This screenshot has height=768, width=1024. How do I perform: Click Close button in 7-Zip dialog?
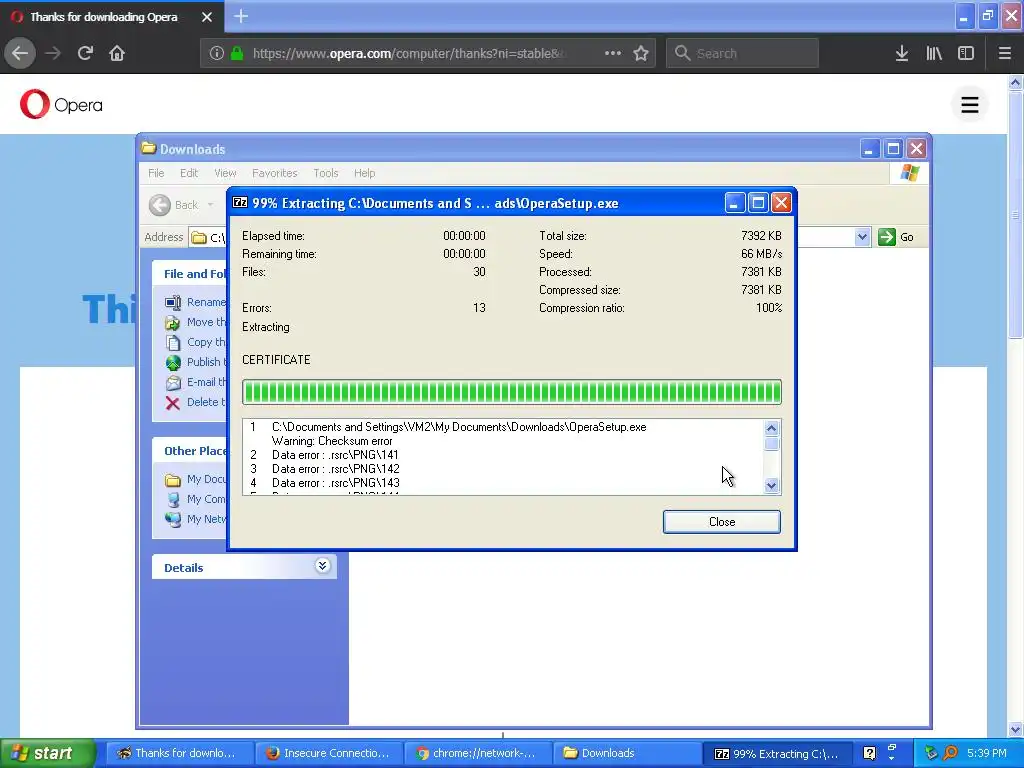click(x=721, y=522)
